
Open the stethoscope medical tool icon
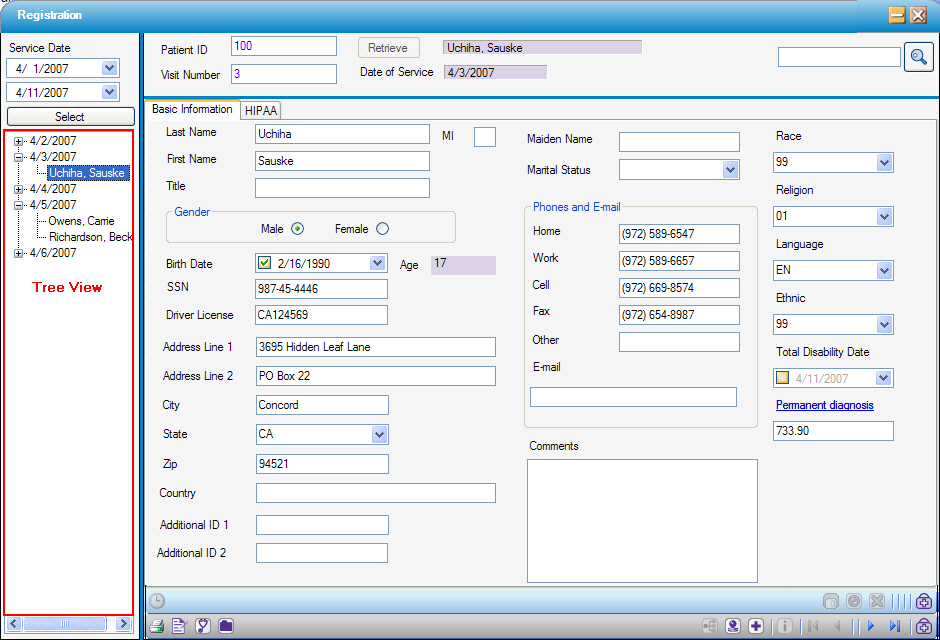click(203, 625)
